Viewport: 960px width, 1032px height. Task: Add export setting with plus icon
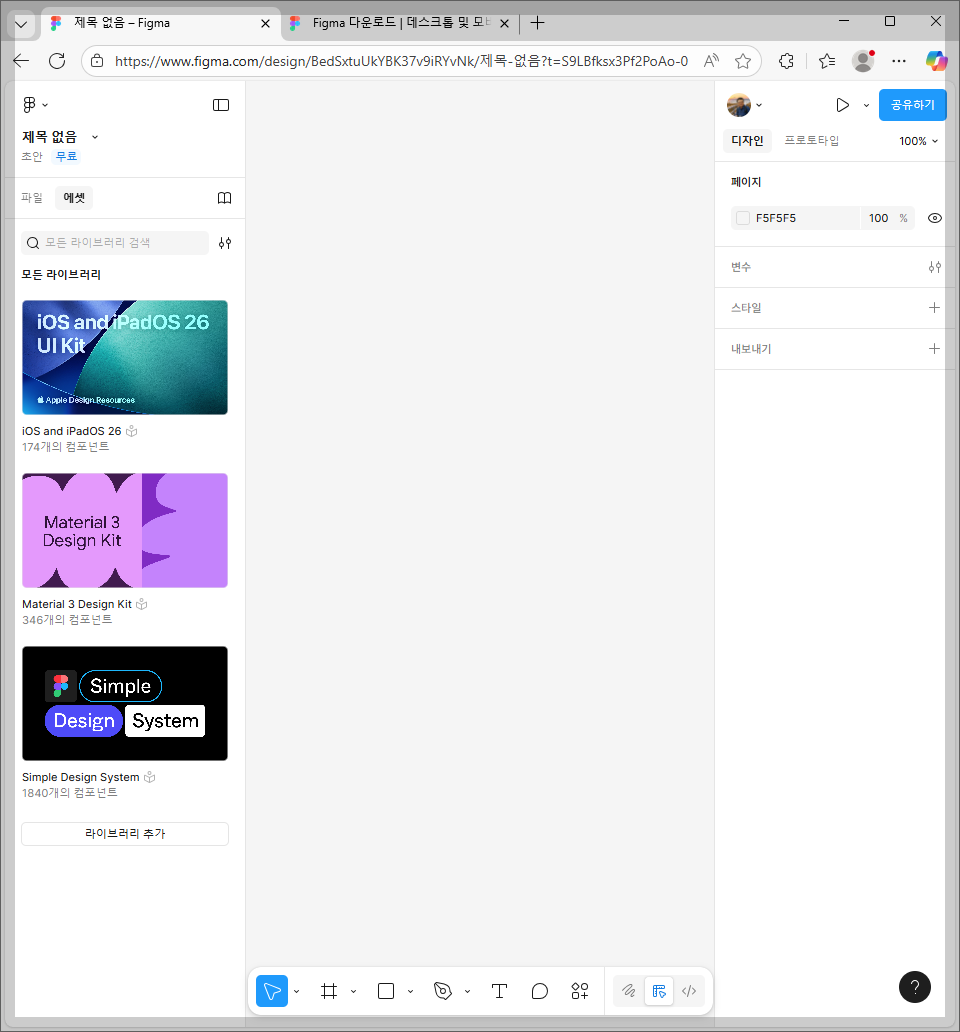(x=934, y=349)
